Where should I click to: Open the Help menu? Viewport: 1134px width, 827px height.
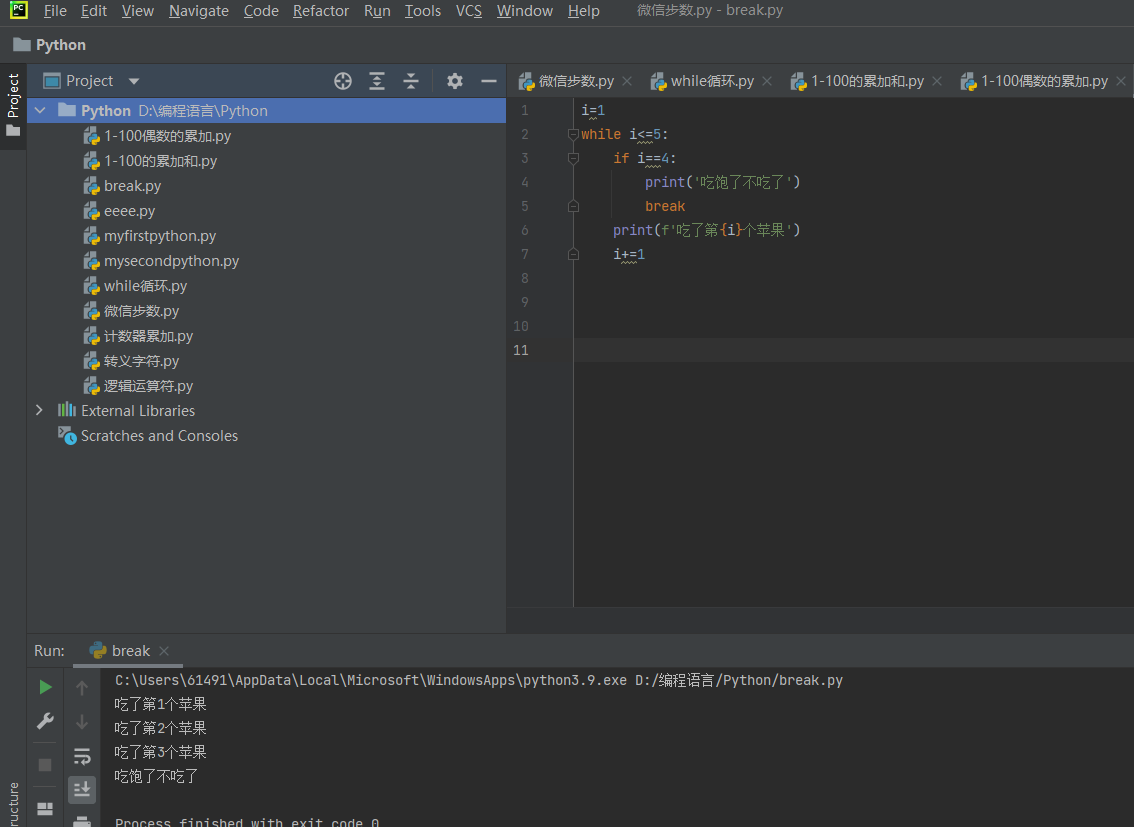pyautogui.click(x=584, y=11)
